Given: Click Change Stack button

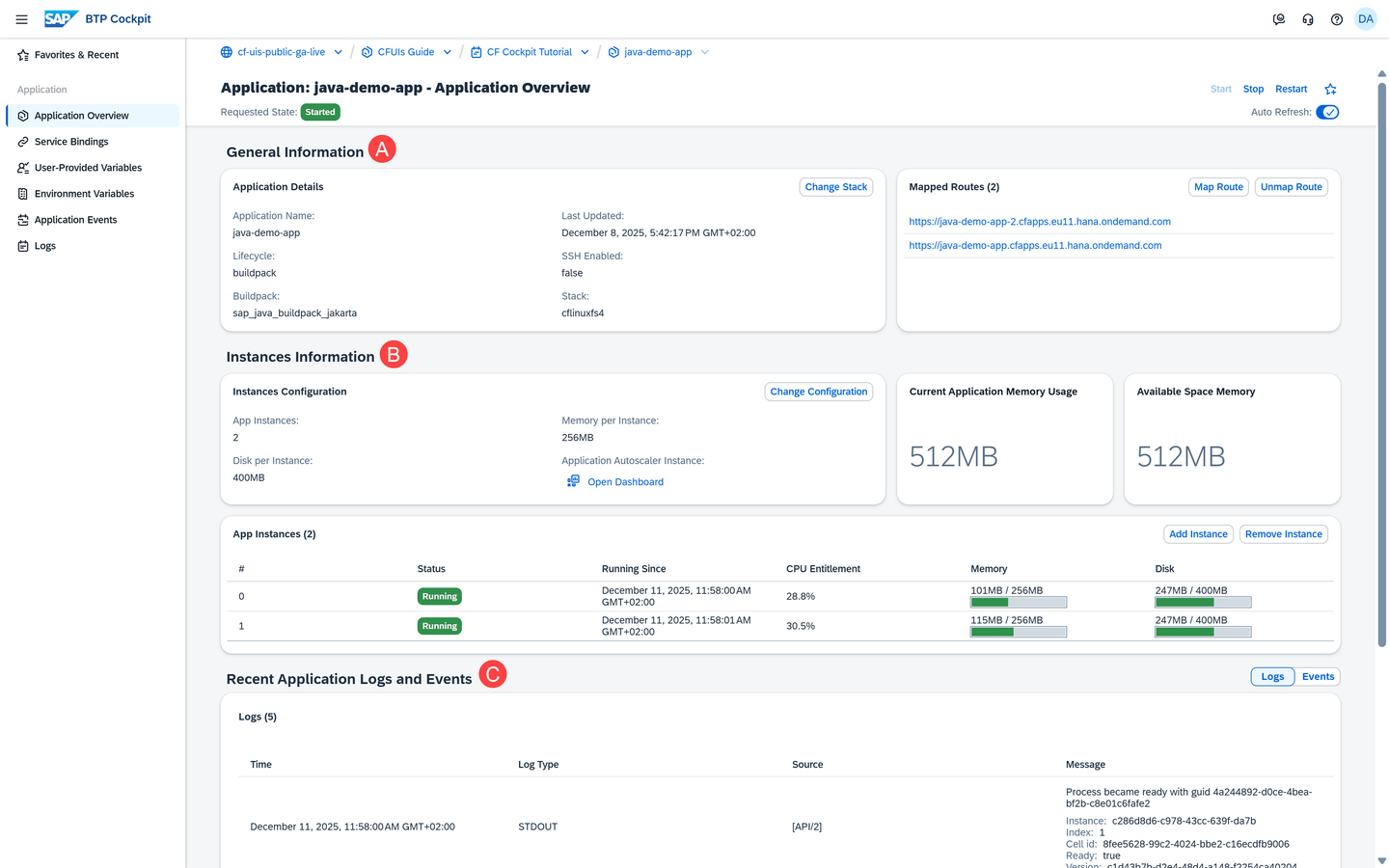Looking at the screenshot, I should click(x=836, y=187).
